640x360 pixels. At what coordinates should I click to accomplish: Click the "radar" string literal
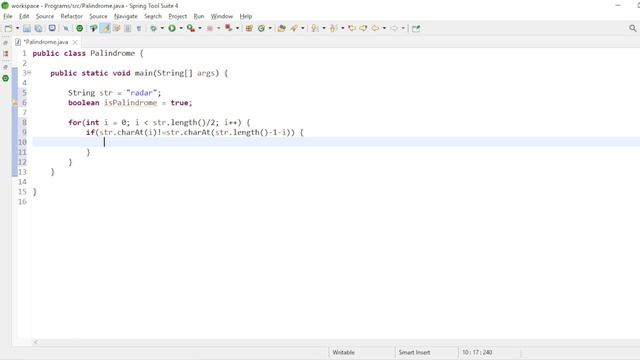(x=142, y=93)
